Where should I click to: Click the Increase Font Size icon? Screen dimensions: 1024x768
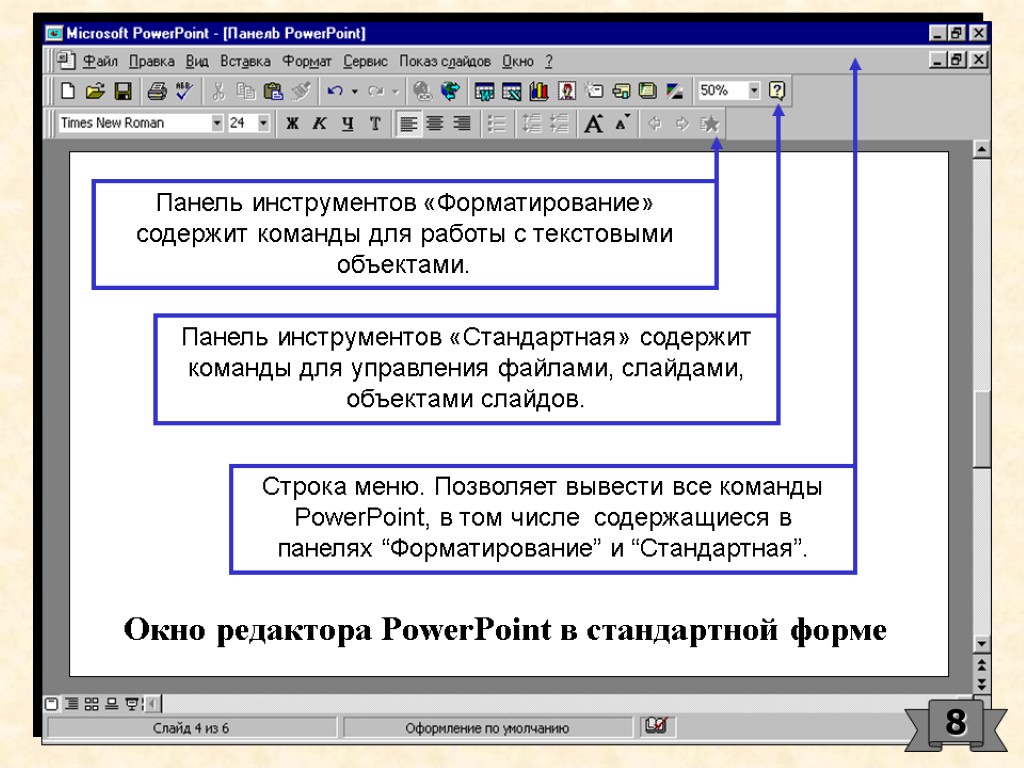(594, 123)
